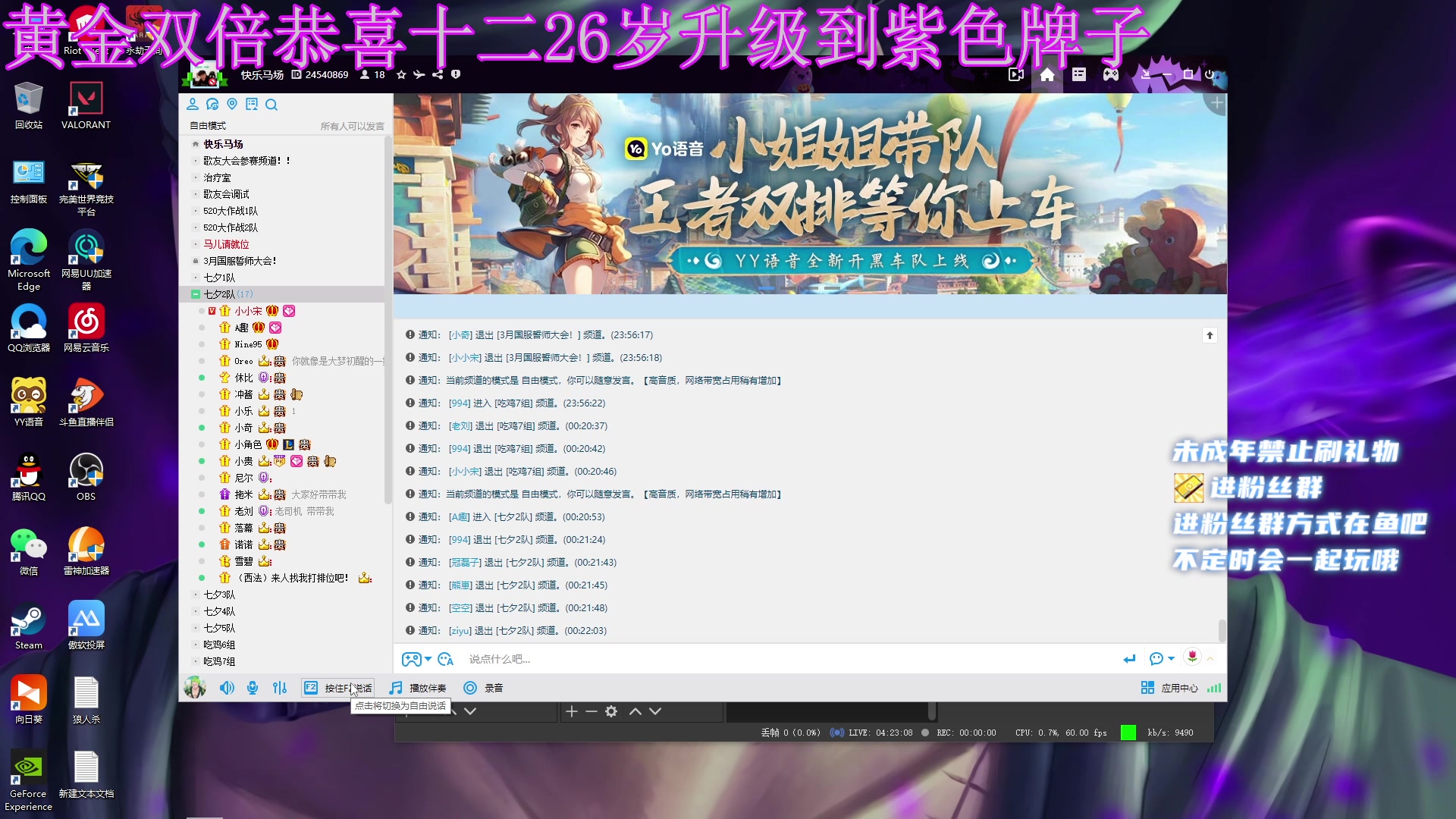The height and width of the screenshot is (819, 1456).
Task: Click the location pin icon above channel list
Action: (x=232, y=105)
